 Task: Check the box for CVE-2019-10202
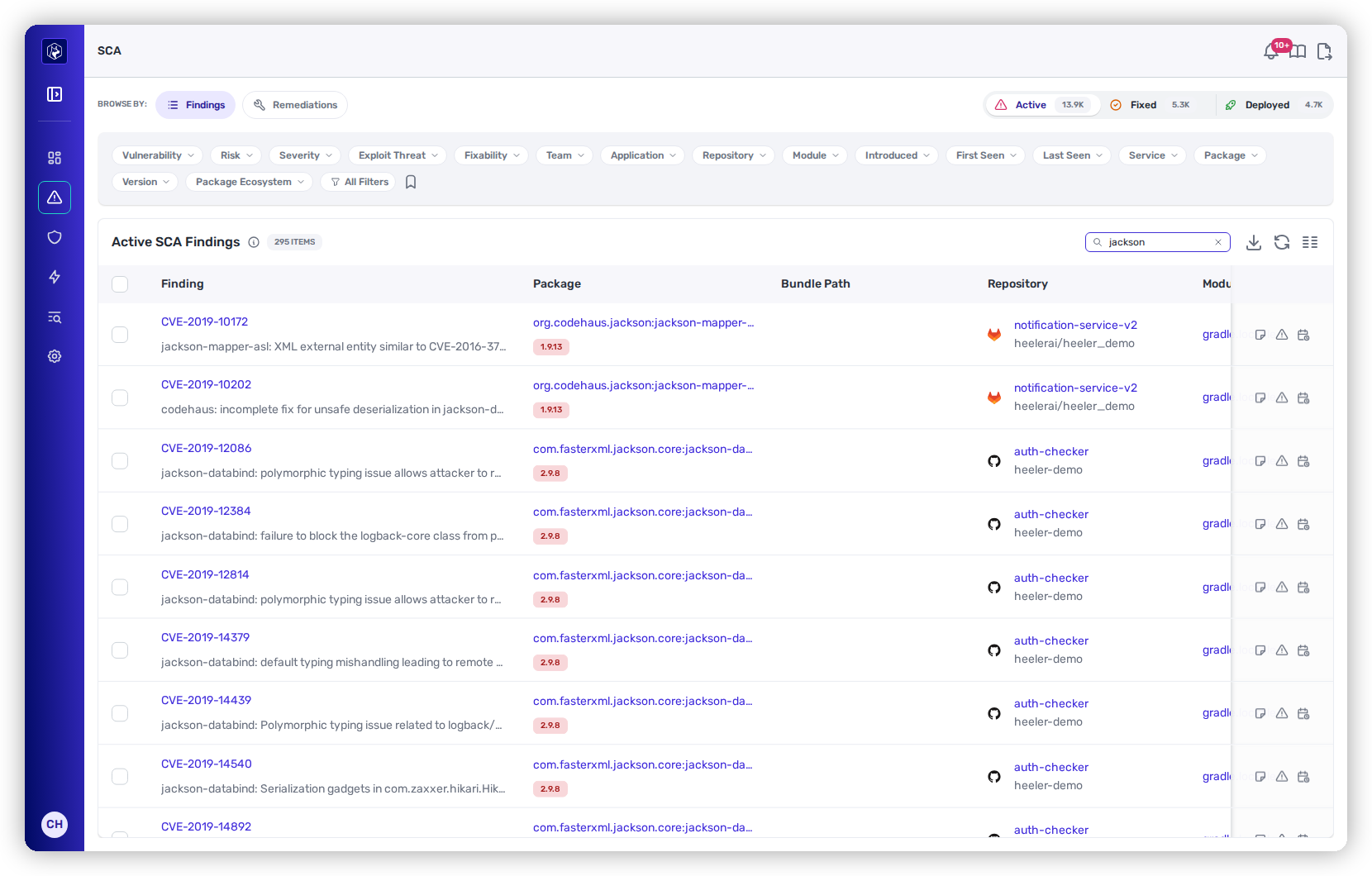[x=120, y=398]
